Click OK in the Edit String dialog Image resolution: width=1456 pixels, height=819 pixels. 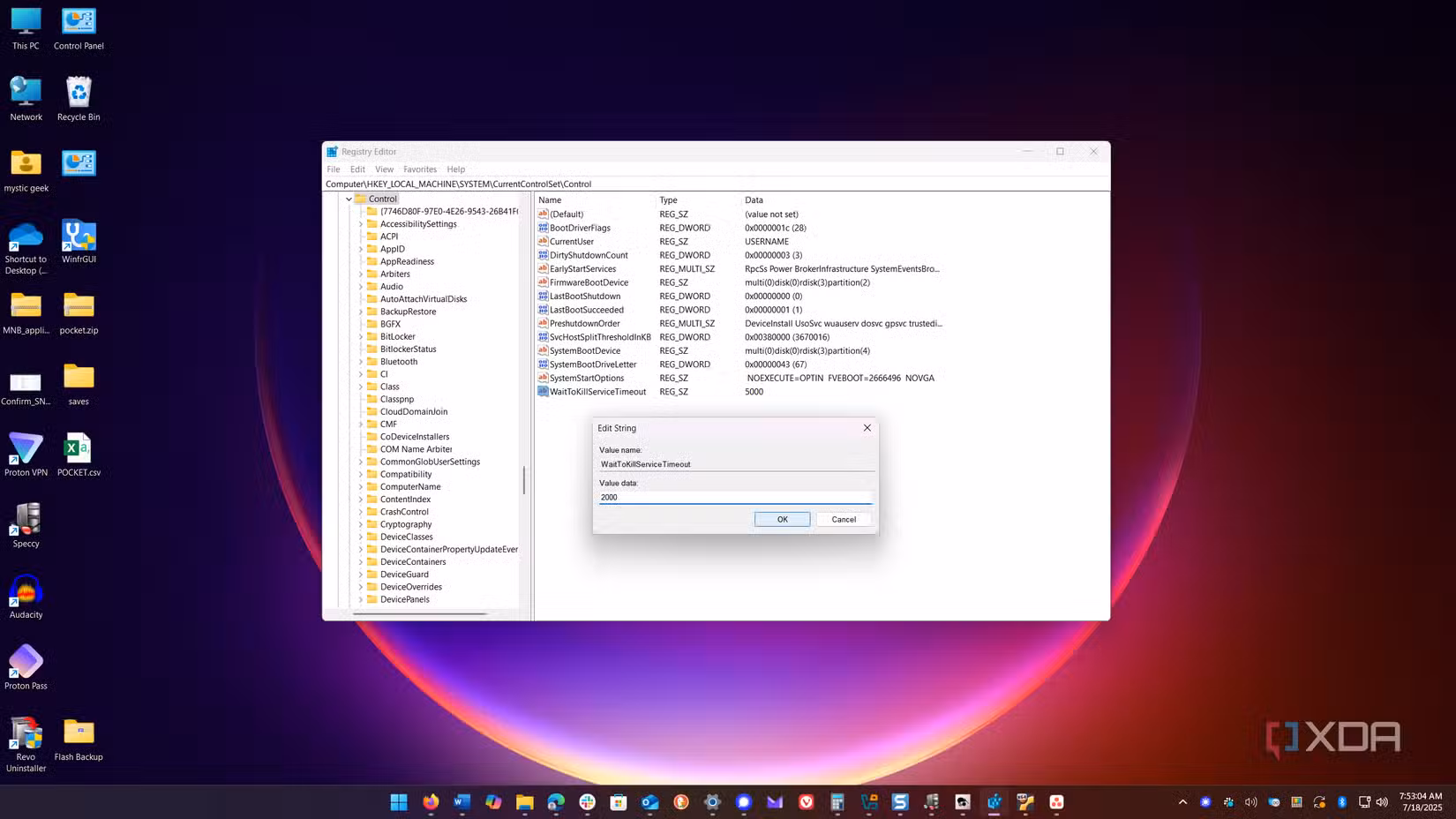(x=781, y=519)
